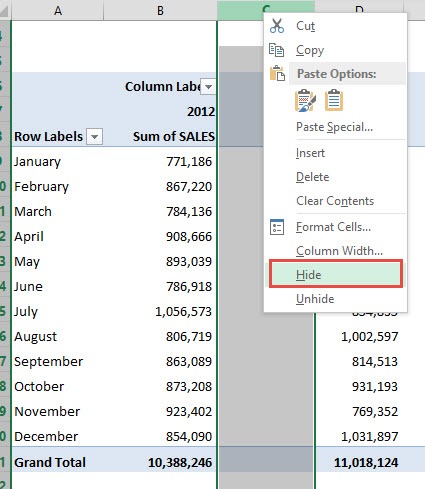
Task: Select column A header
Action: pyautogui.click(x=58, y=11)
